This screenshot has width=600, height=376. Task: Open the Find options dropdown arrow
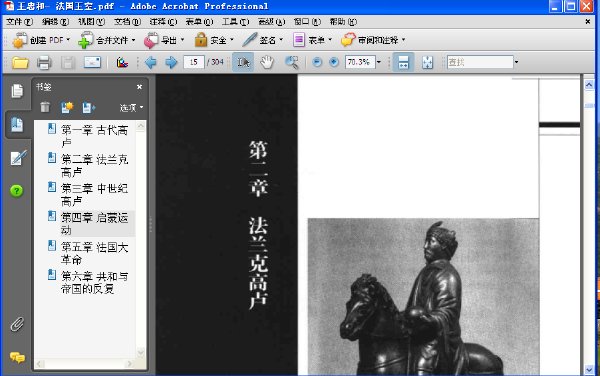pos(516,62)
